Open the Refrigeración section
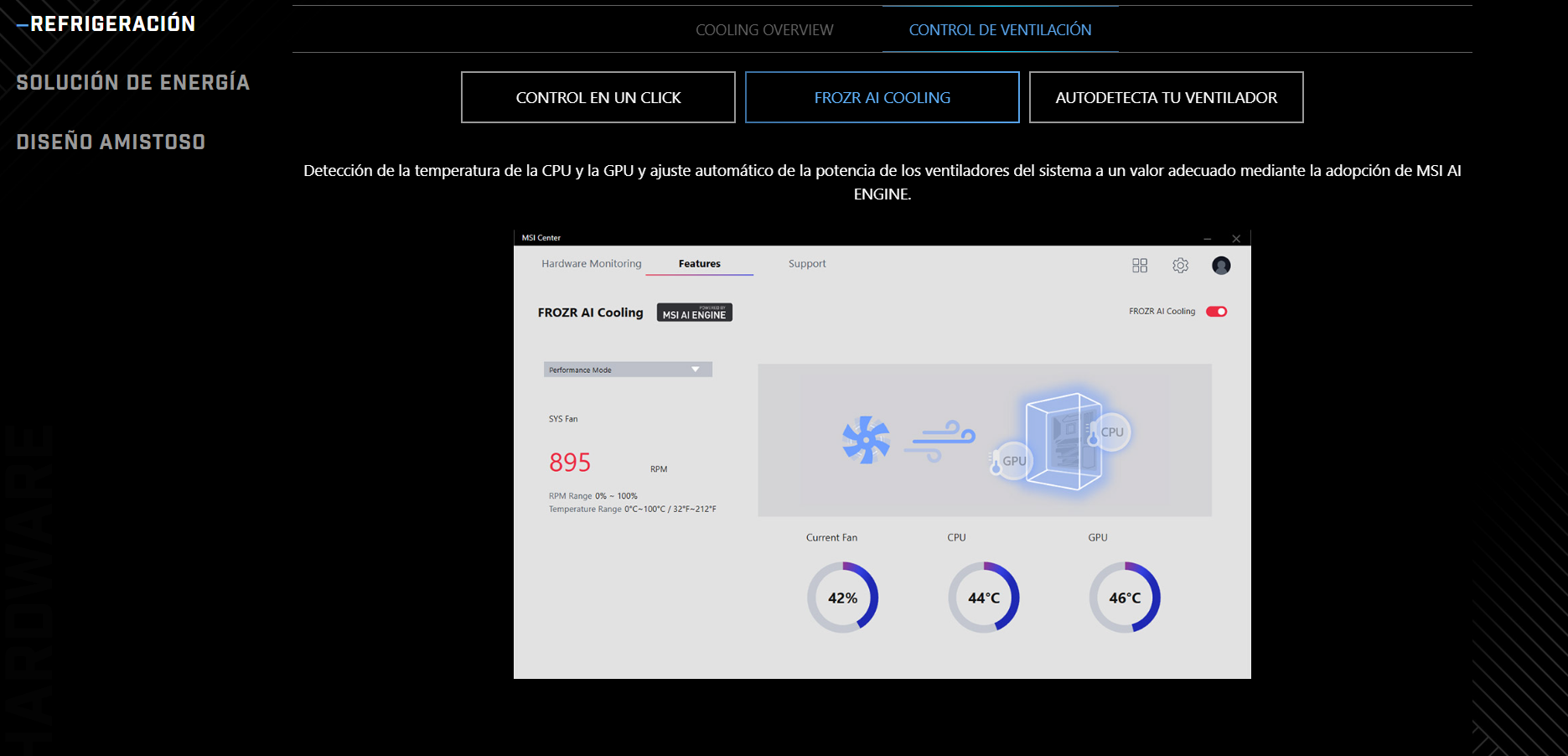 tap(106, 23)
